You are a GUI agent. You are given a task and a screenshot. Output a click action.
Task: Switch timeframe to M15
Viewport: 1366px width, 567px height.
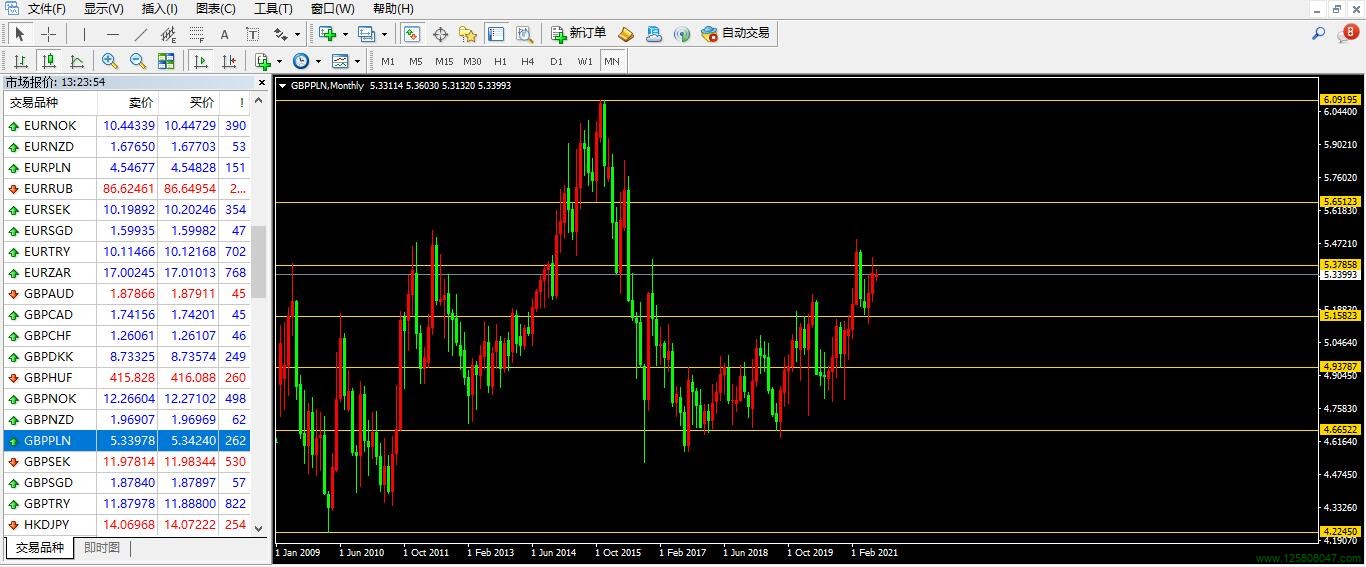point(444,61)
